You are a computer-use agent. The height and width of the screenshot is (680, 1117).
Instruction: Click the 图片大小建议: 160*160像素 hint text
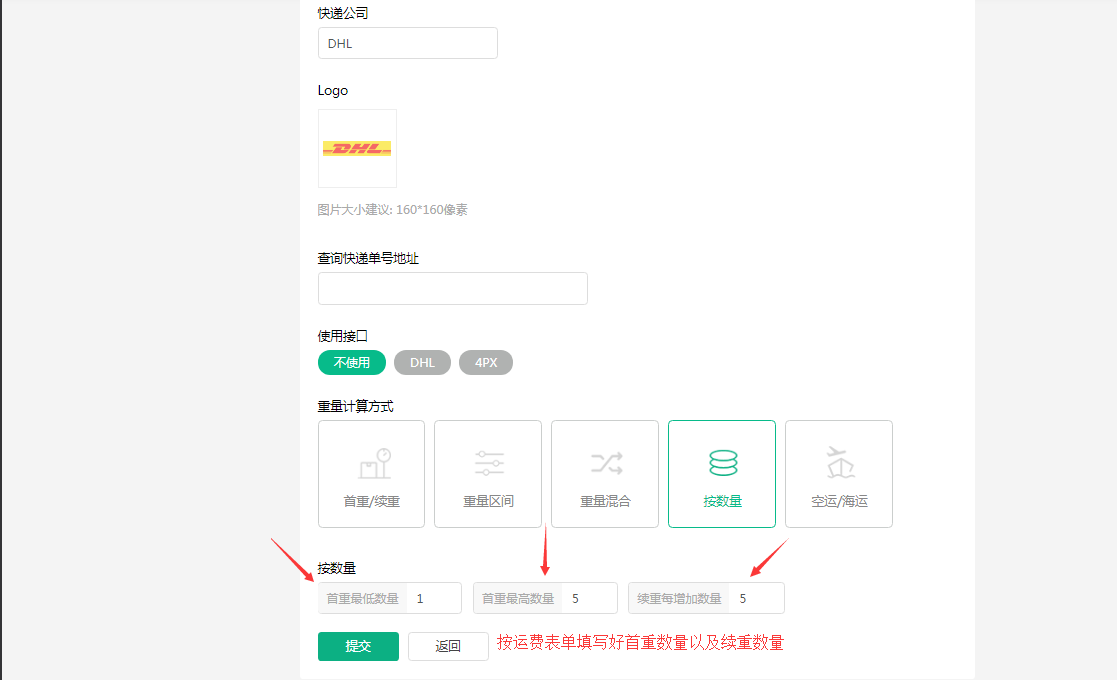(x=393, y=209)
